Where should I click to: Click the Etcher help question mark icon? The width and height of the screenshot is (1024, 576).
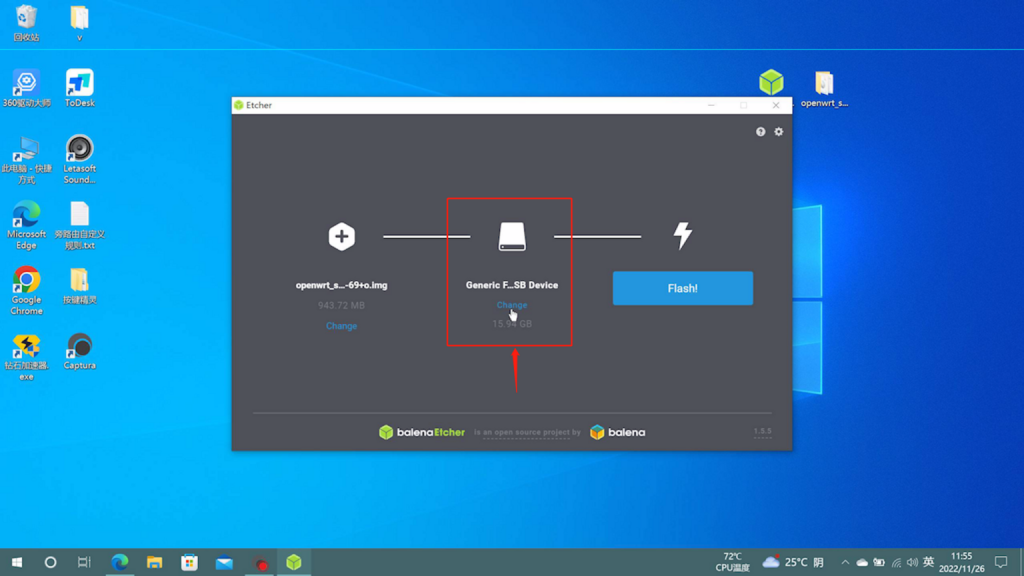point(760,132)
